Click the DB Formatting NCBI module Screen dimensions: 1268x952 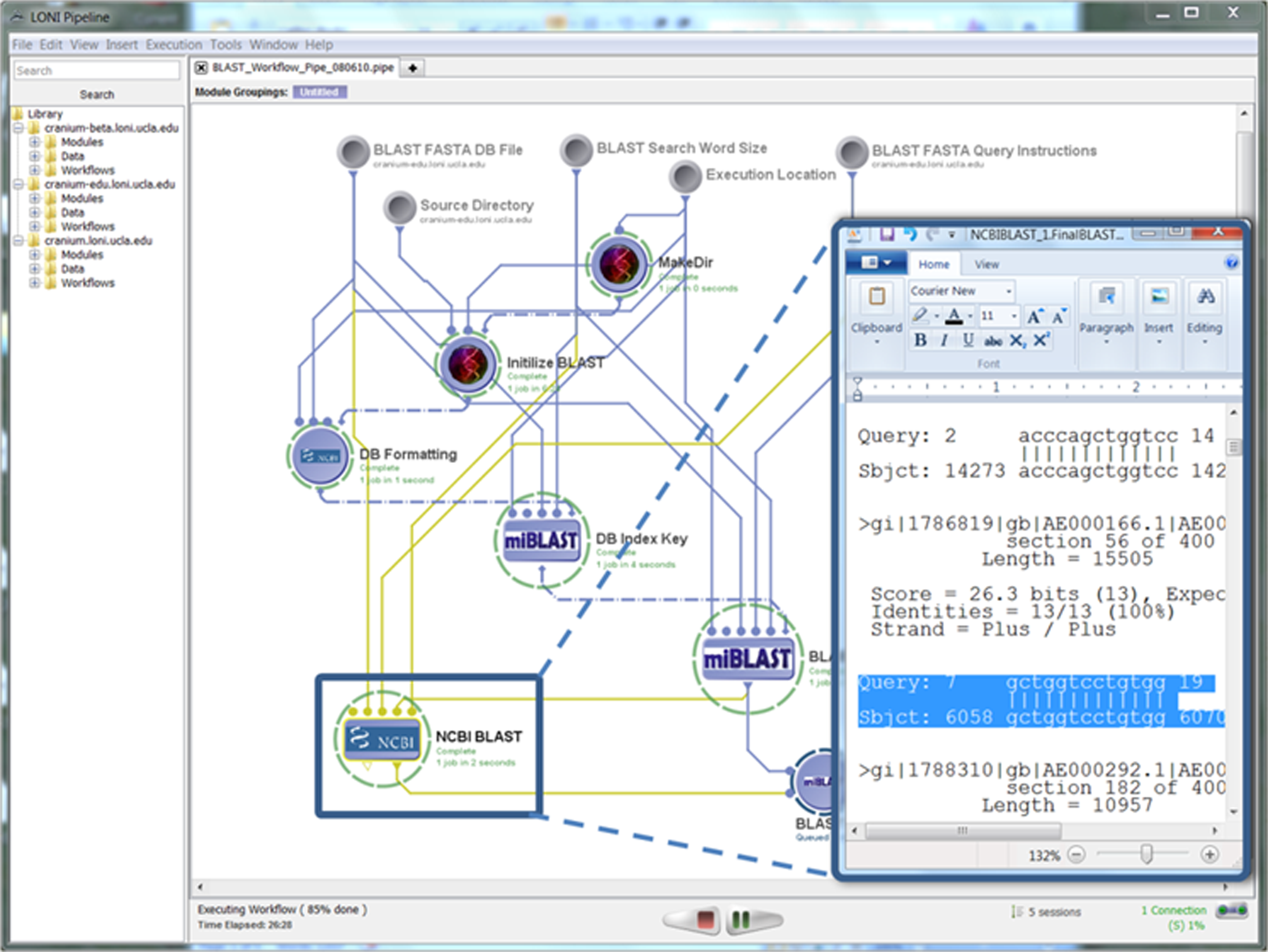coord(320,456)
